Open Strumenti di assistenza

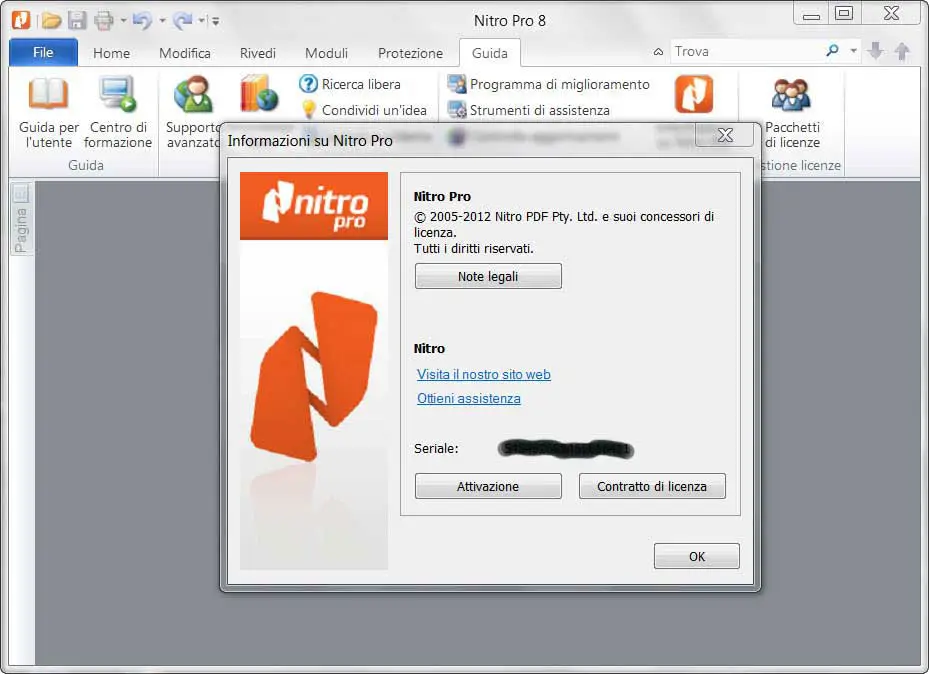(x=528, y=110)
